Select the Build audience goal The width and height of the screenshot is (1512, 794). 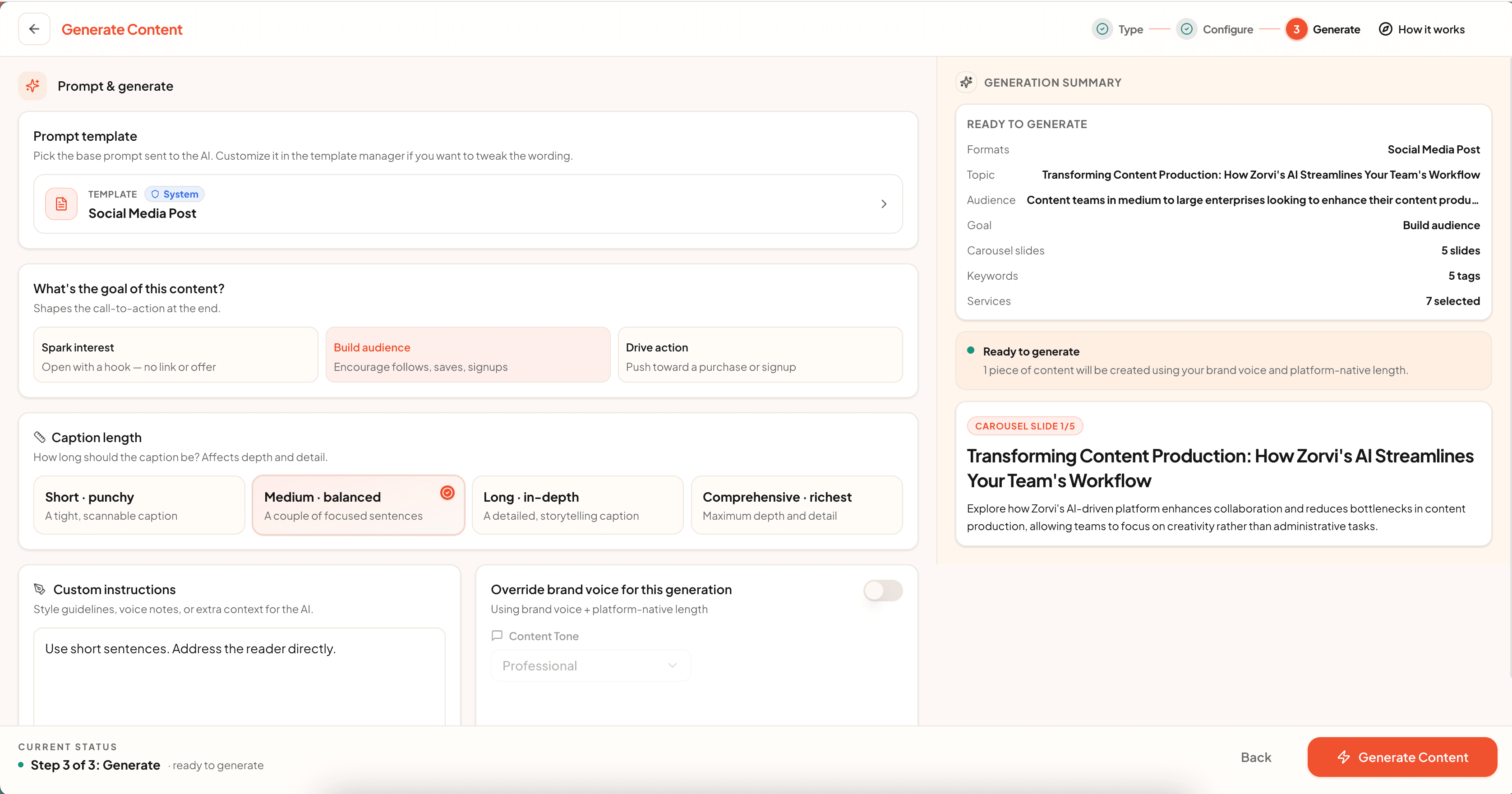[468, 355]
